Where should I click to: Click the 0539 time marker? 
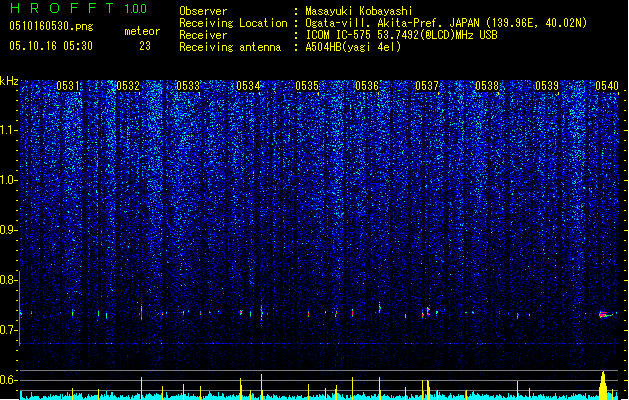(x=547, y=86)
